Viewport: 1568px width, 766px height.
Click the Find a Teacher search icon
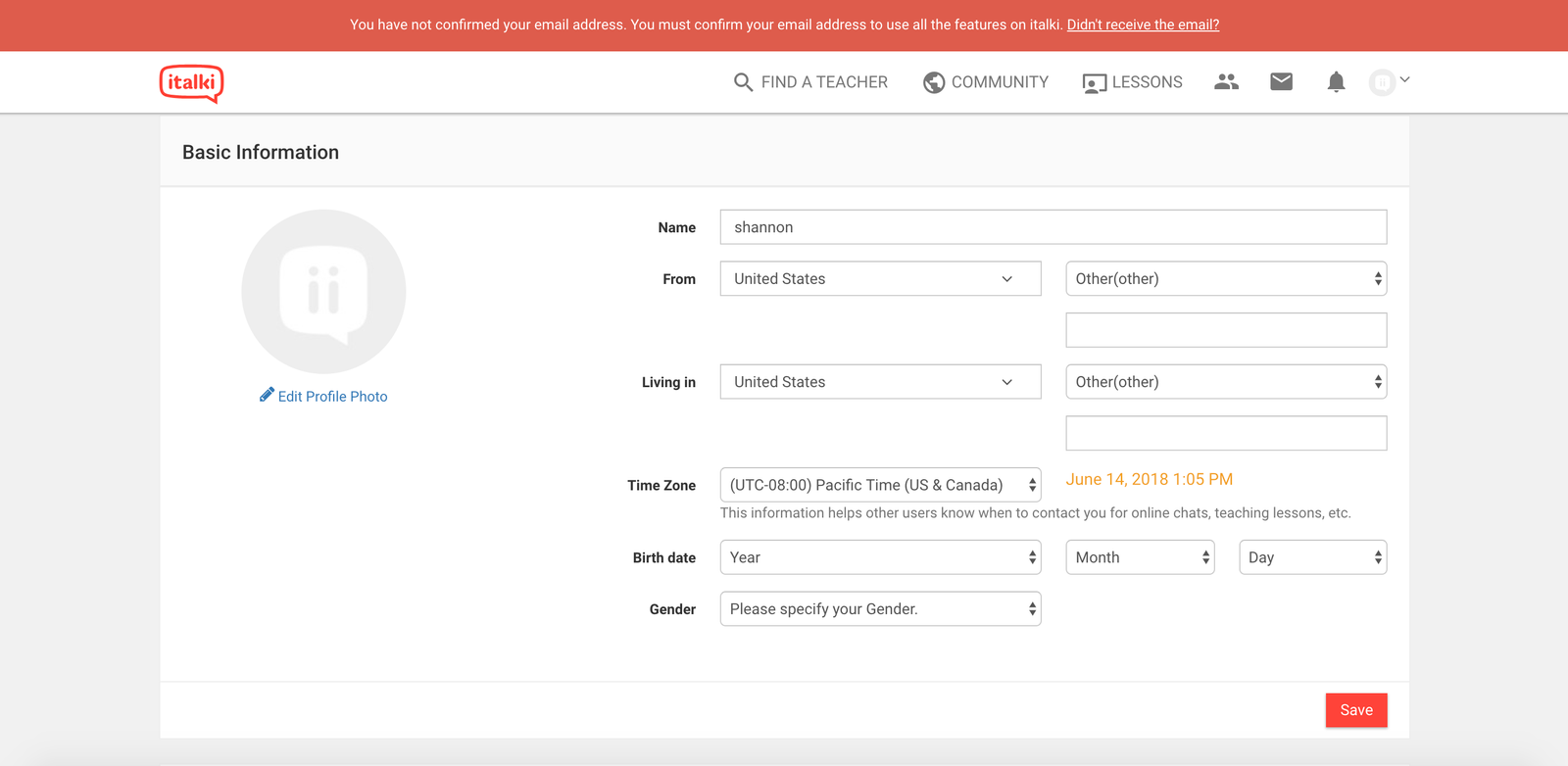pyautogui.click(x=743, y=82)
